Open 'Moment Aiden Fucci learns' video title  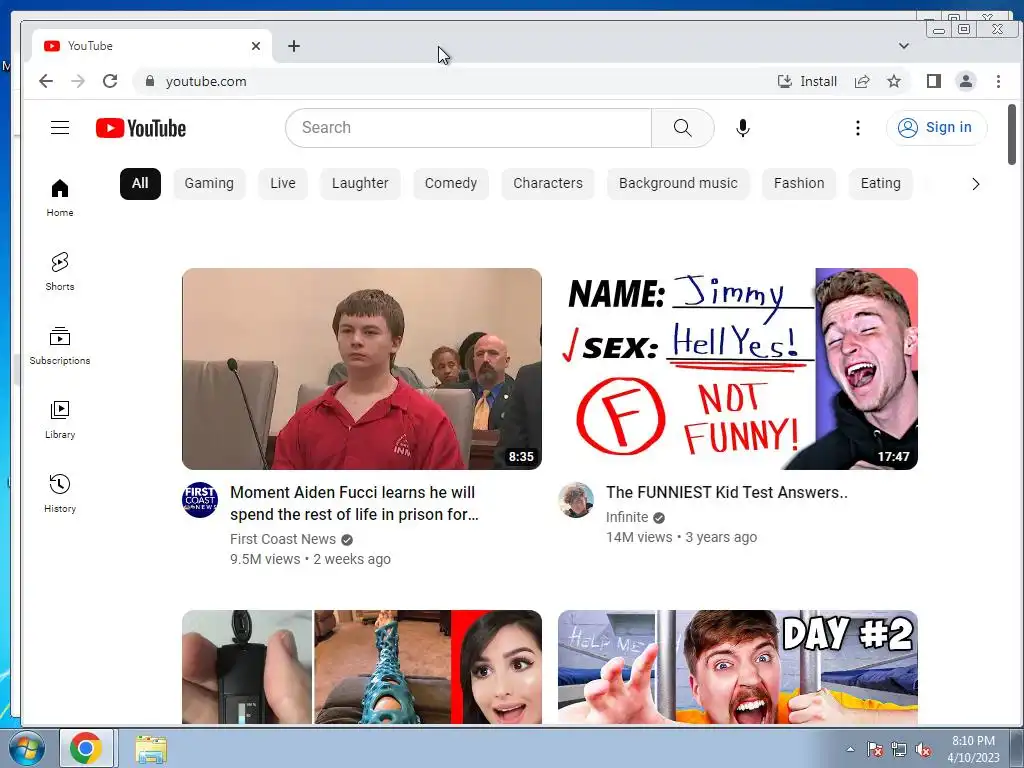pyautogui.click(x=354, y=504)
